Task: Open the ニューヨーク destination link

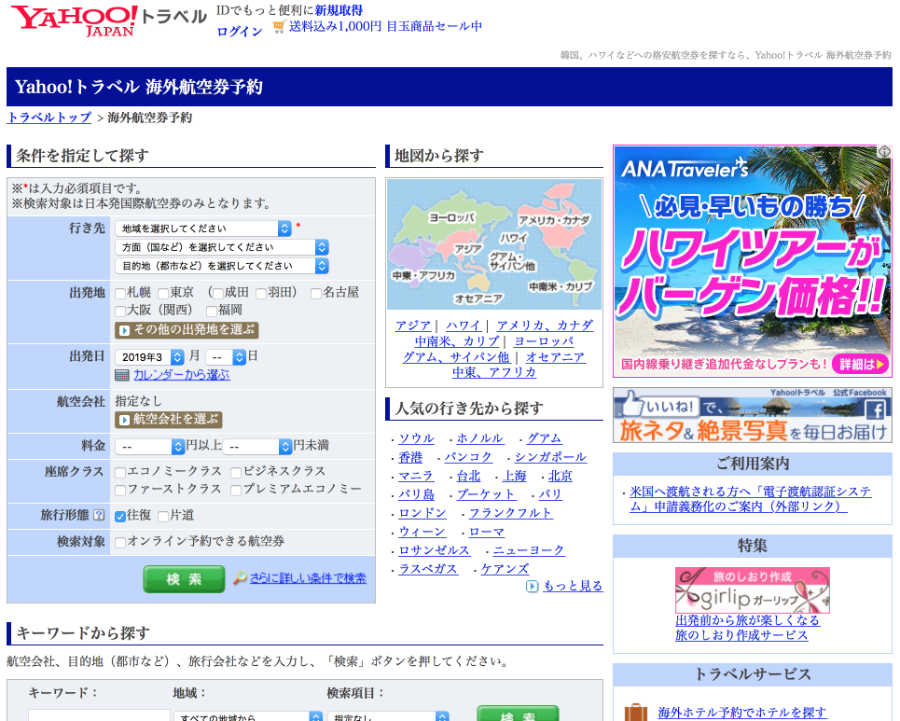Action: [529, 551]
